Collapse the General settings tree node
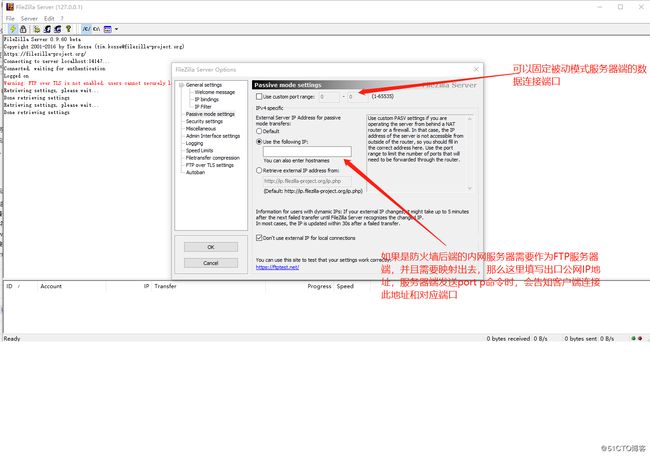This screenshot has height=456, width=650. tap(181, 85)
